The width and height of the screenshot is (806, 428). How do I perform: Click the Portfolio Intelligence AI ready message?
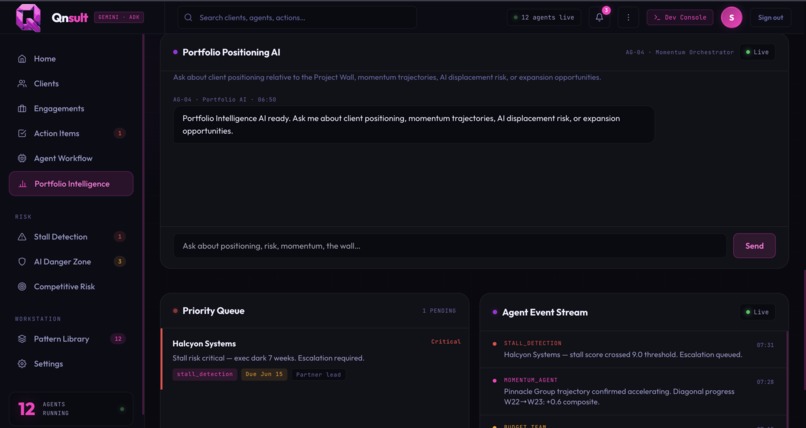tap(413, 124)
